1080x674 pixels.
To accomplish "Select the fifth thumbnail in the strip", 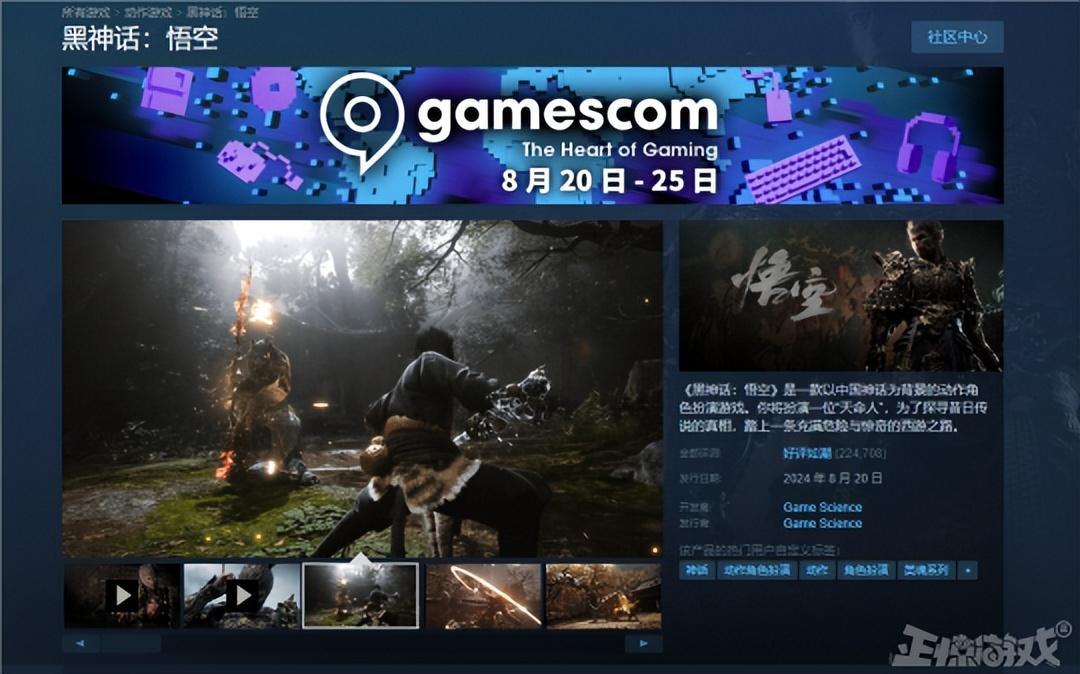I will tap(603, 596).
